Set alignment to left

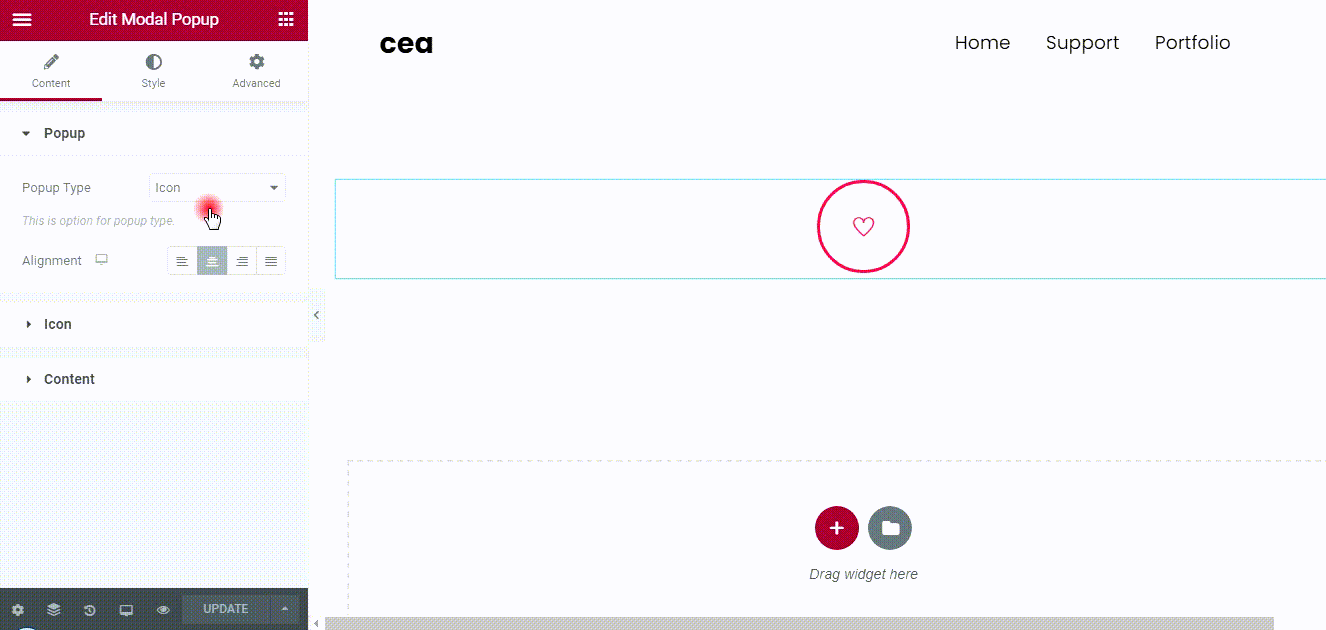182,261
